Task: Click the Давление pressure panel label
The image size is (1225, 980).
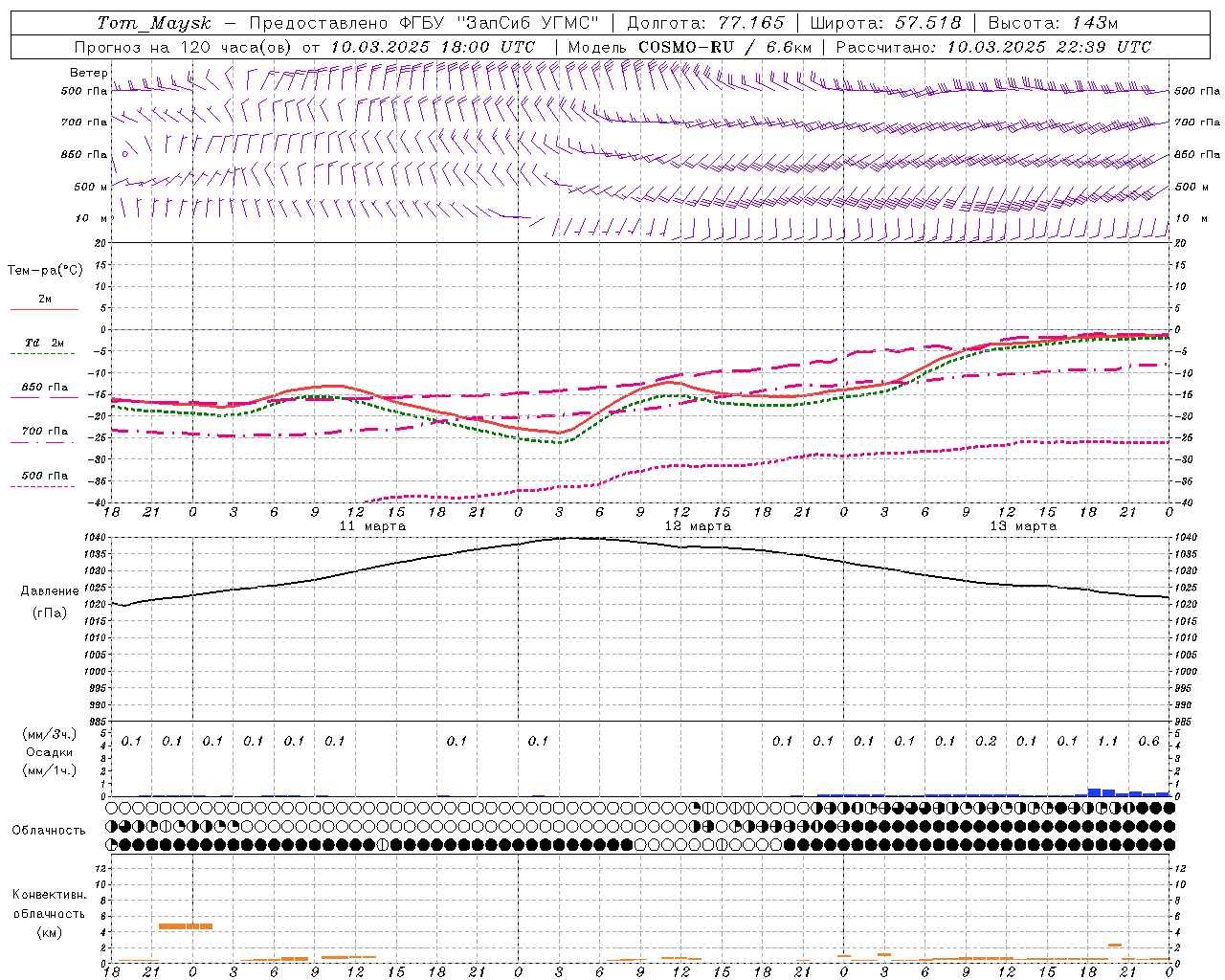Action: coord(50,591)
